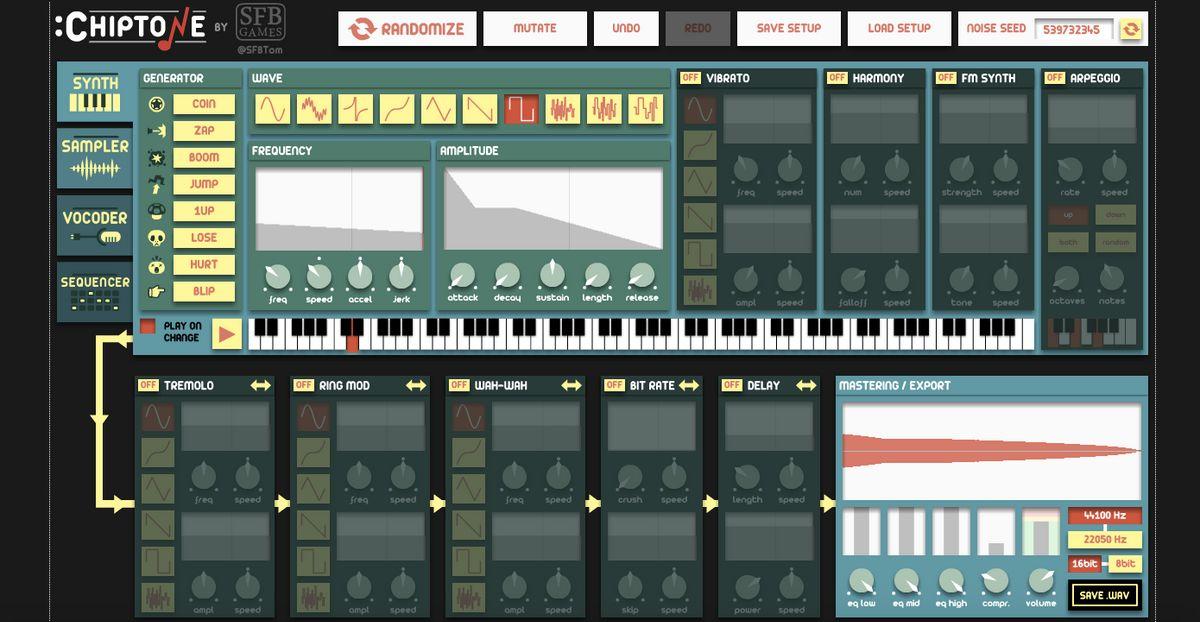The width and height of the screenshot is (1200, 622).
Task: Select 22050 Hz sample rate
Action: pyautogui.click(x=1105, y=540)
